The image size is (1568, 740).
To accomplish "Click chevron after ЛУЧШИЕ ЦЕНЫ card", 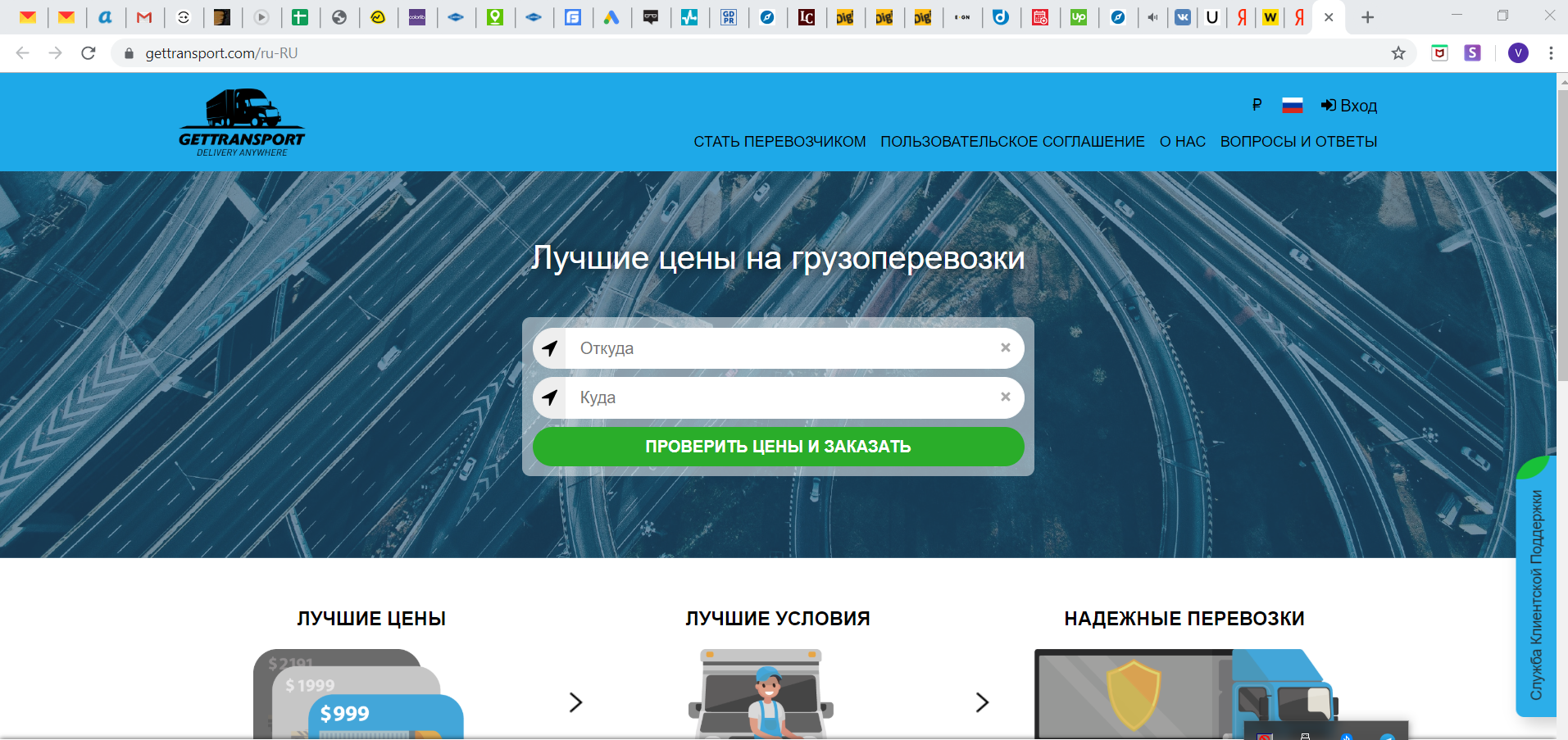I will click(576, 702).
